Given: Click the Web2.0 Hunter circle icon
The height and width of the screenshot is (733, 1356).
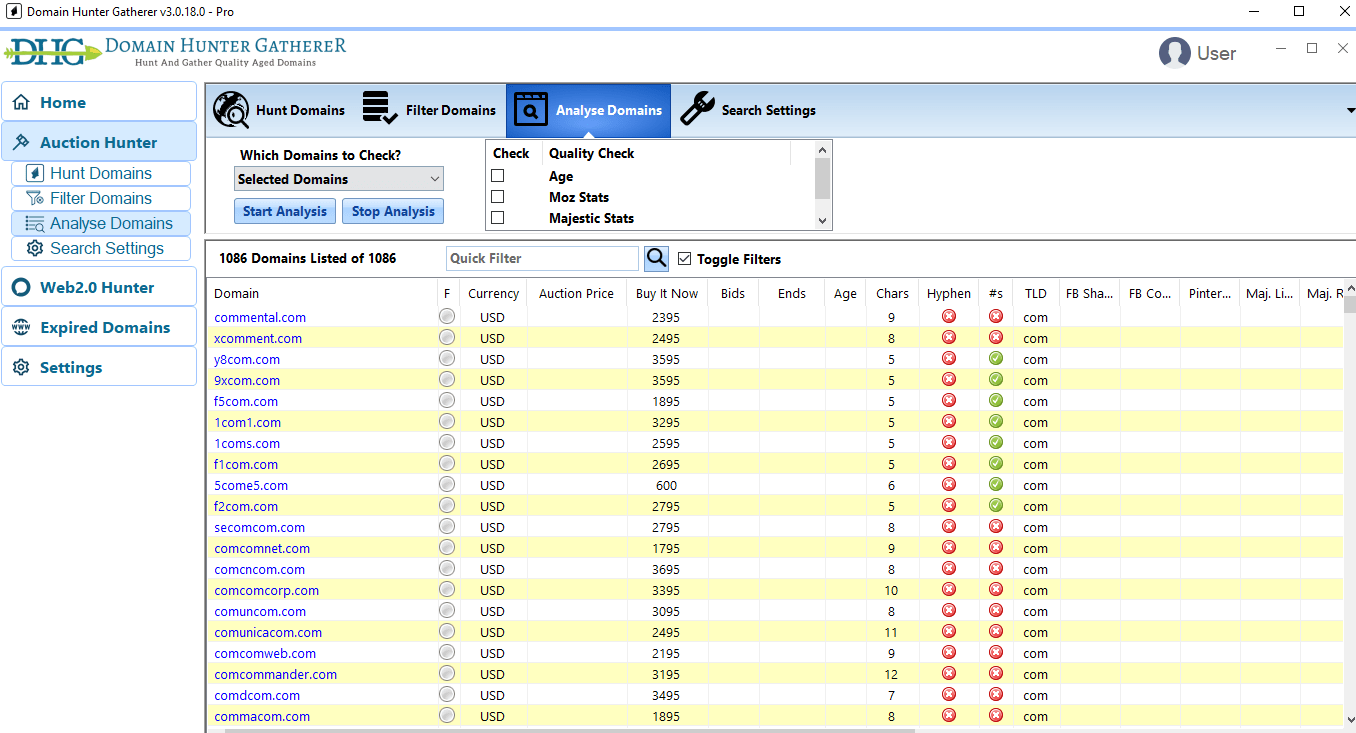Looking at the screenshot, I should click(x=21, y=287).
